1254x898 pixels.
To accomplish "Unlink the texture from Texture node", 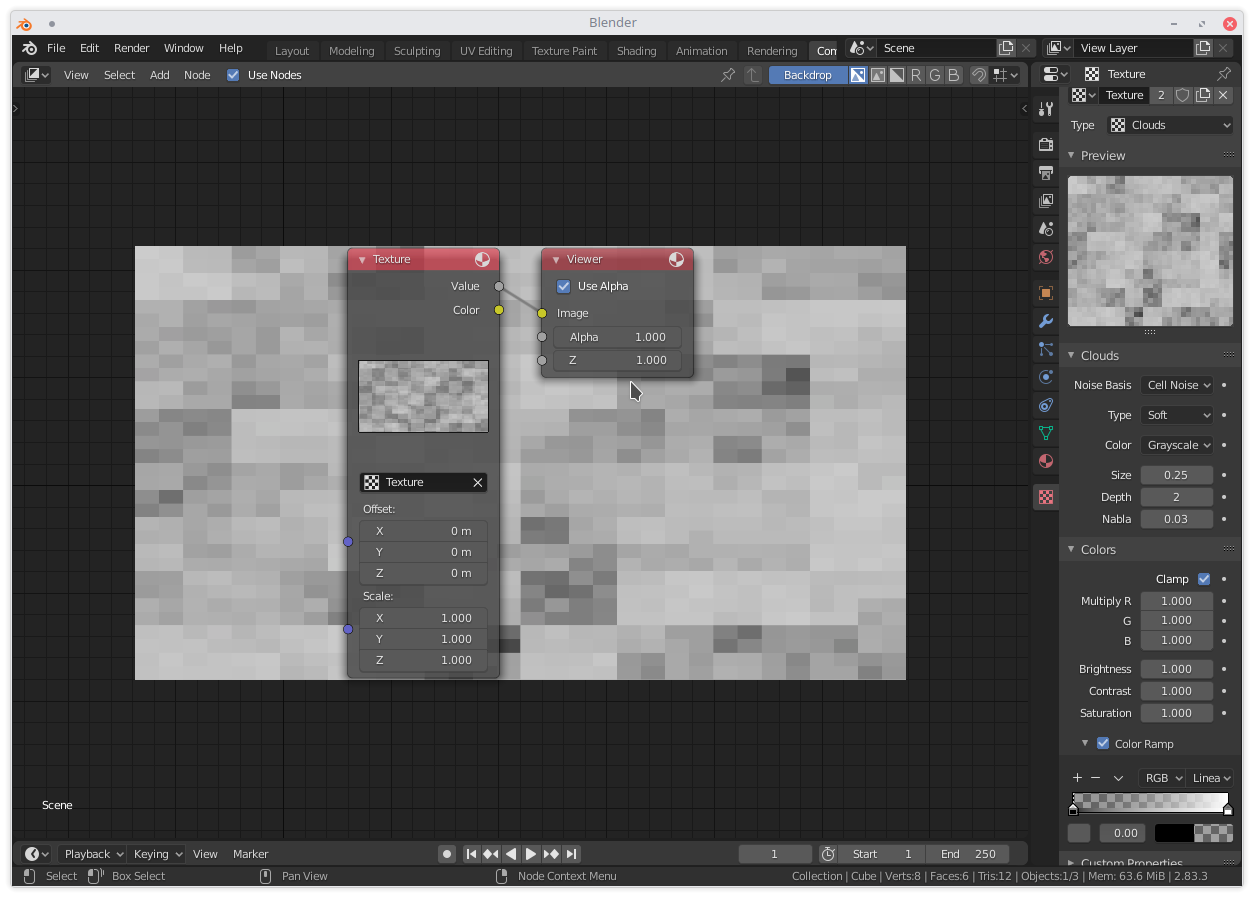I will (x=478, y=483).
